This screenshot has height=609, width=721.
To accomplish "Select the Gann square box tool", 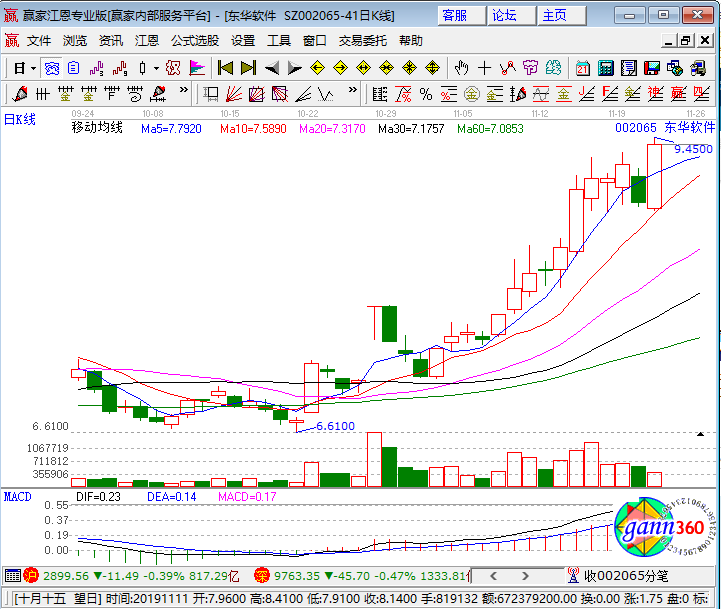I will (211, 94).
